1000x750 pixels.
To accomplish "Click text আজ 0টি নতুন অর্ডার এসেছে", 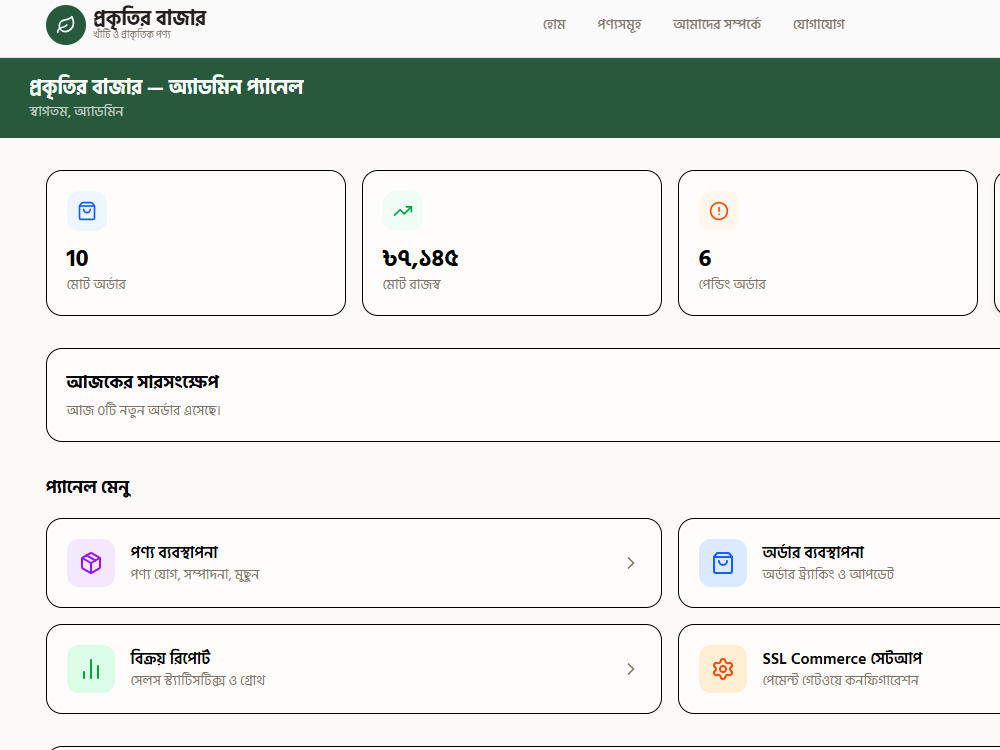I will [143, 410].
